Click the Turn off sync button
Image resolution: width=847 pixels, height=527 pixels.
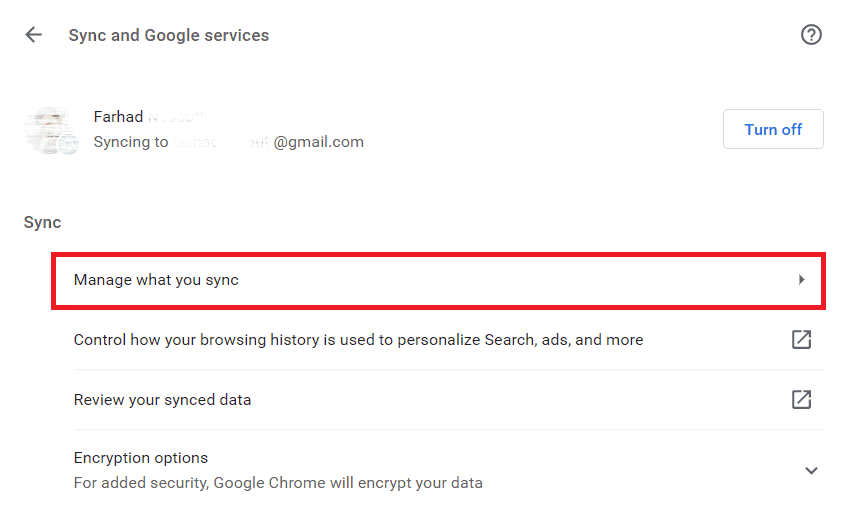tap(773, 130)
